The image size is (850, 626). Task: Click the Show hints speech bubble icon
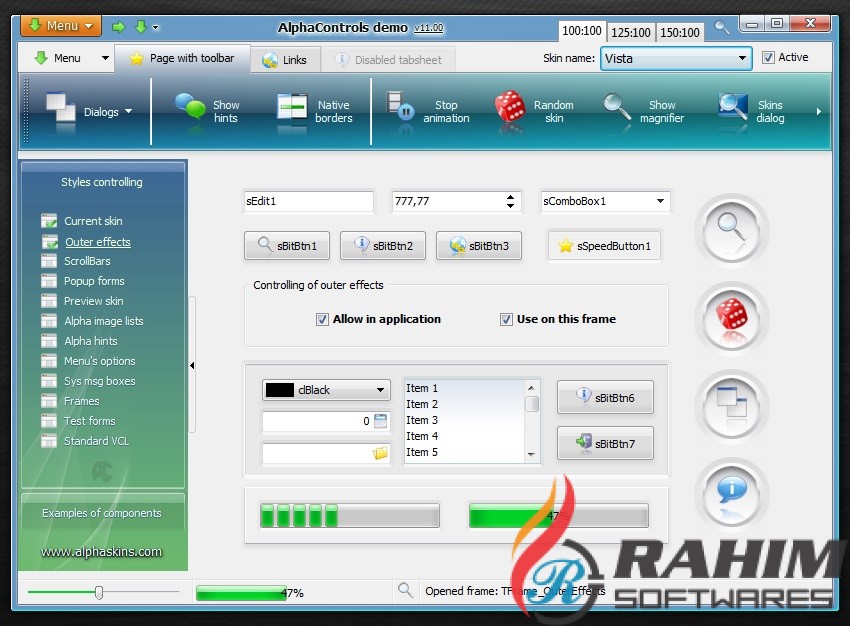(190, 106)
